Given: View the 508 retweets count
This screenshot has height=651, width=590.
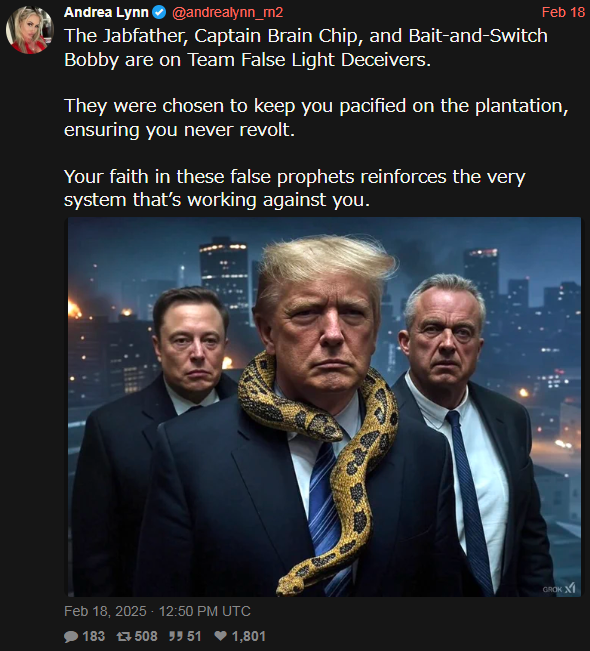Looking at the screenshot, I should (x=146, y=636).
